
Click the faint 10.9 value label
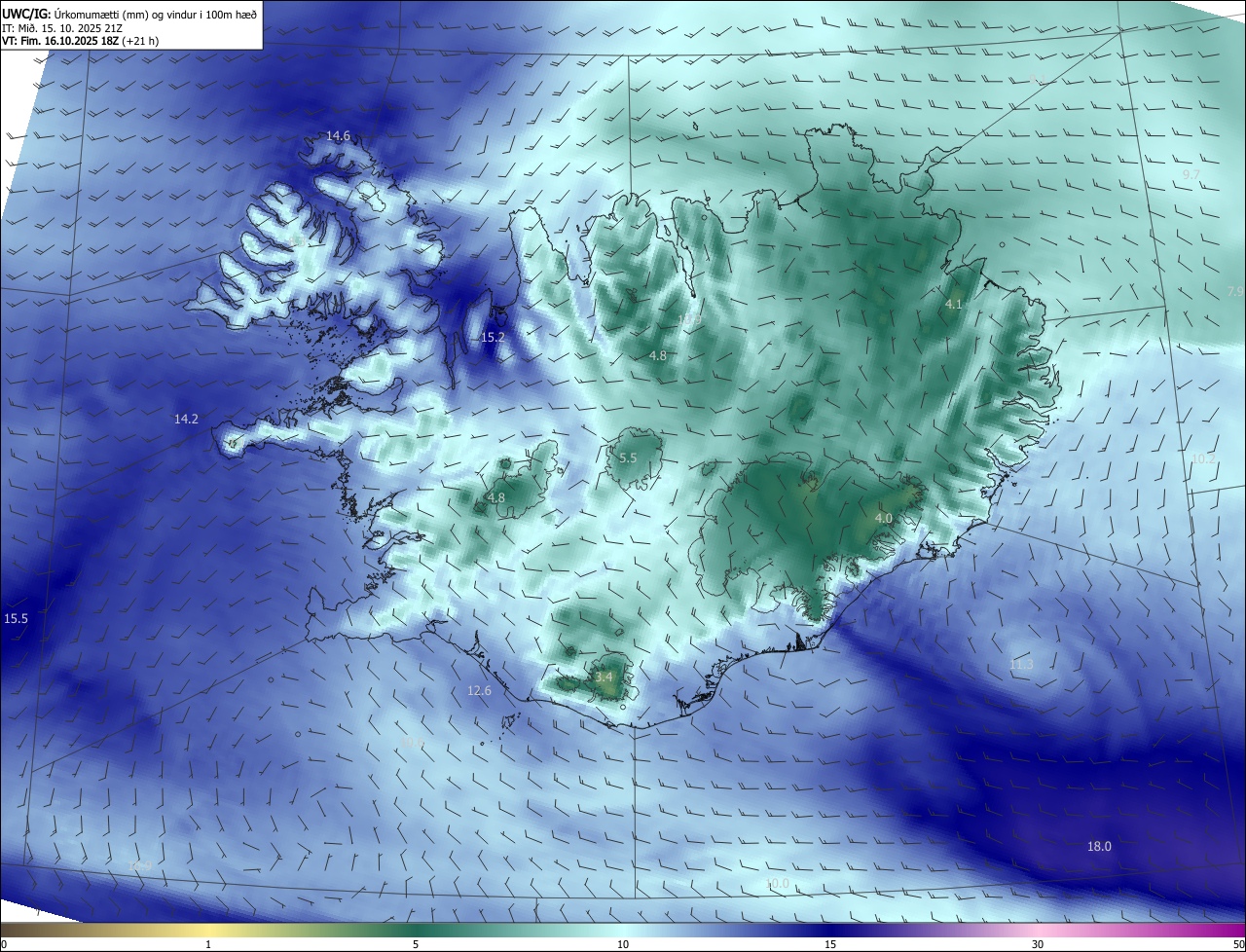point(689,320)
